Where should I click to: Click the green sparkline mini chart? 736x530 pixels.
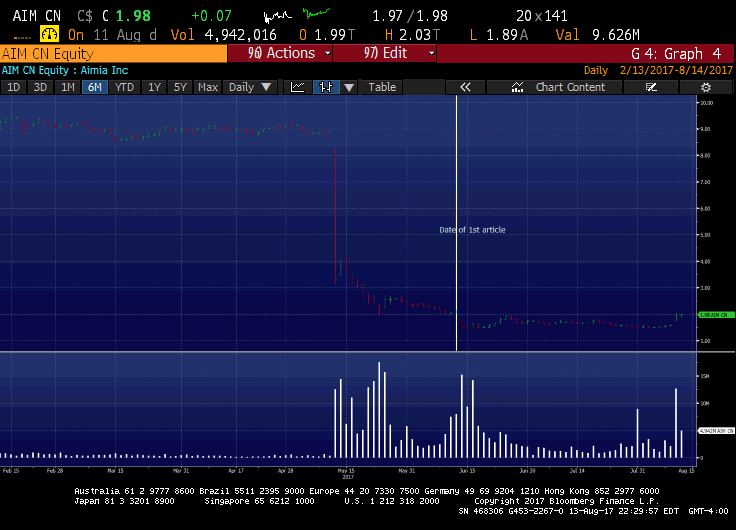coord(316,14)
